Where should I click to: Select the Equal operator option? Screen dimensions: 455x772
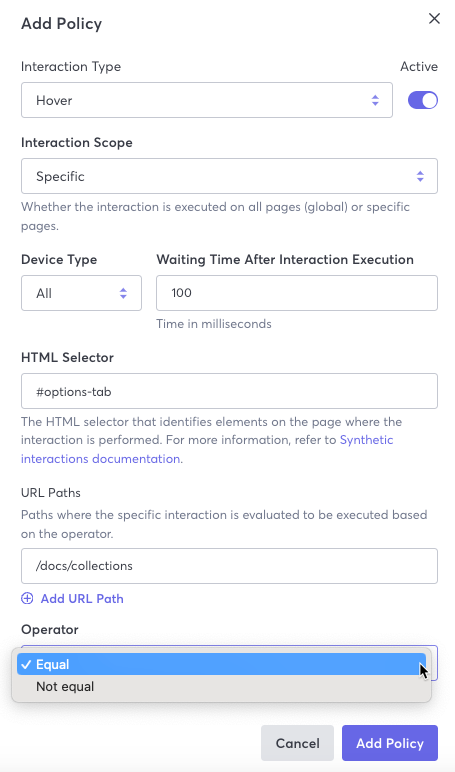click(221, 664)
